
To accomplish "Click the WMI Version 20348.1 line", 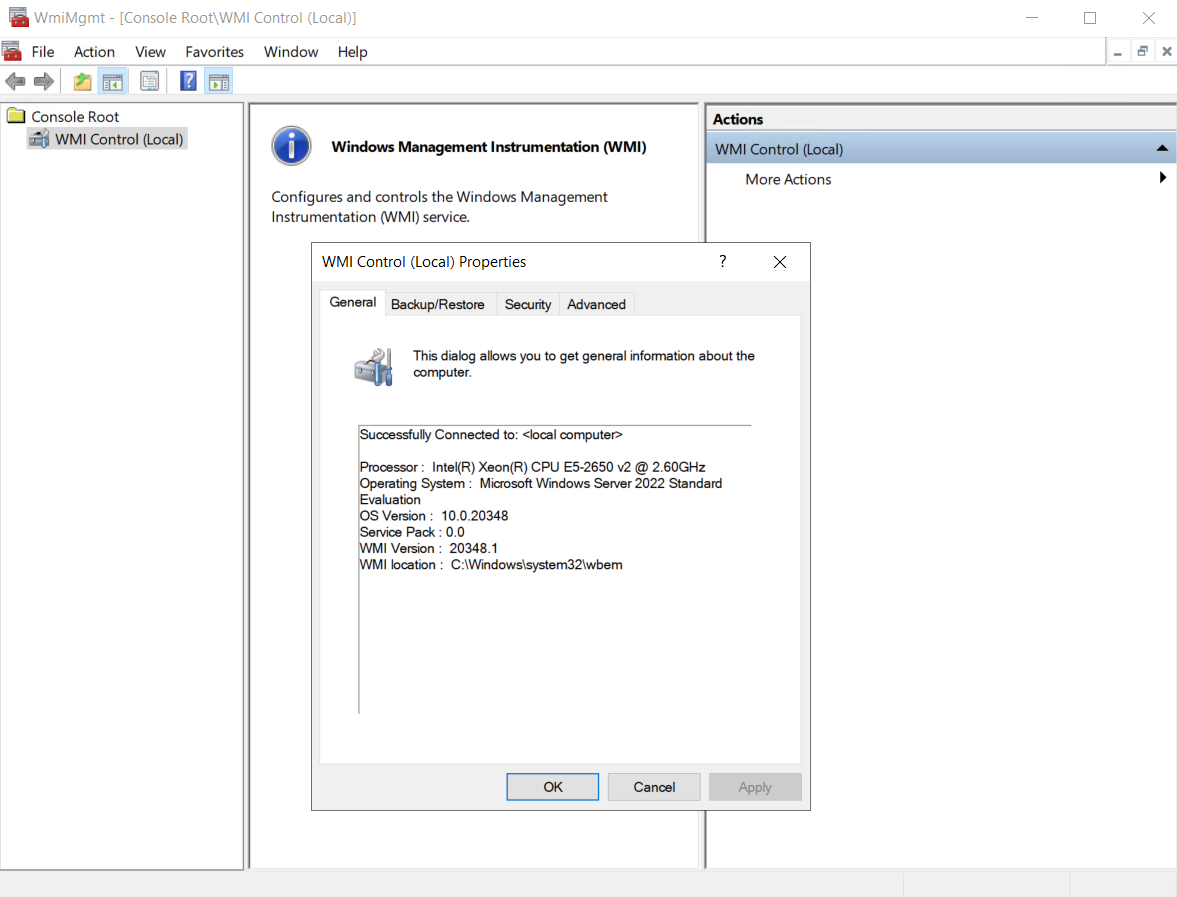I will [429, 549].
